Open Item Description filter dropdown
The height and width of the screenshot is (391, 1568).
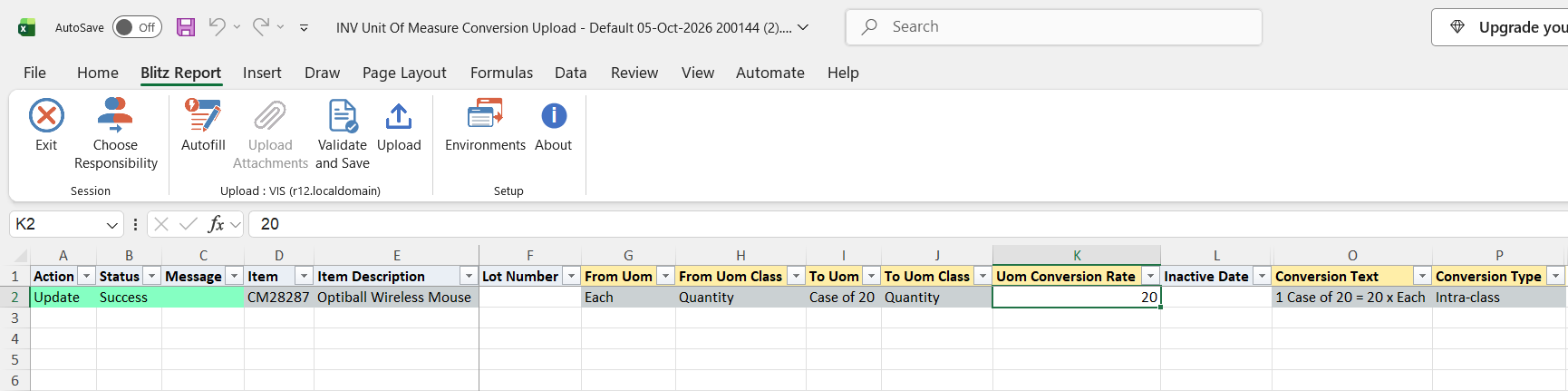469,276
